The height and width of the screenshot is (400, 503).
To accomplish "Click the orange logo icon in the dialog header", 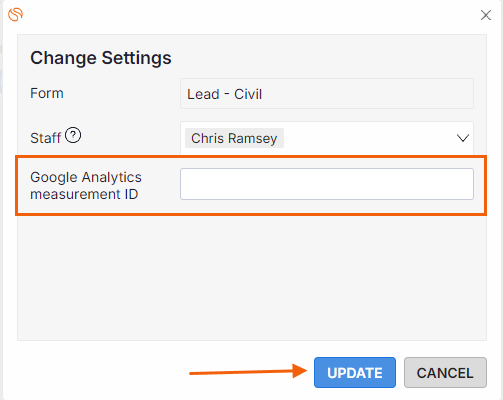I will (x=15, y=14).
